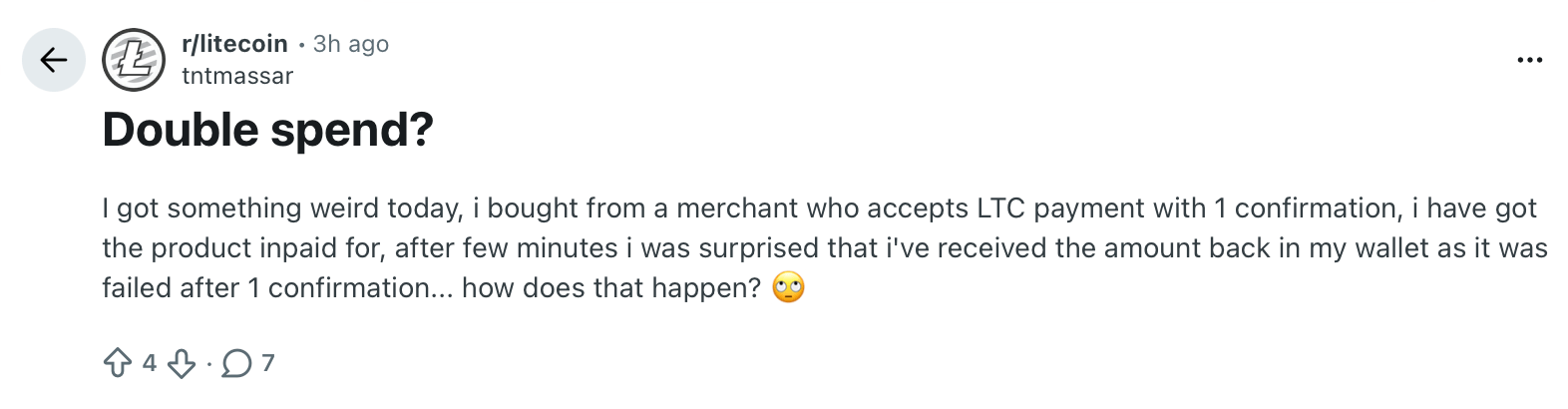Click the line starting "failed after 1 confirmation"
Viewport: 1568px width, 409px height.
click(x=431, y=288)
